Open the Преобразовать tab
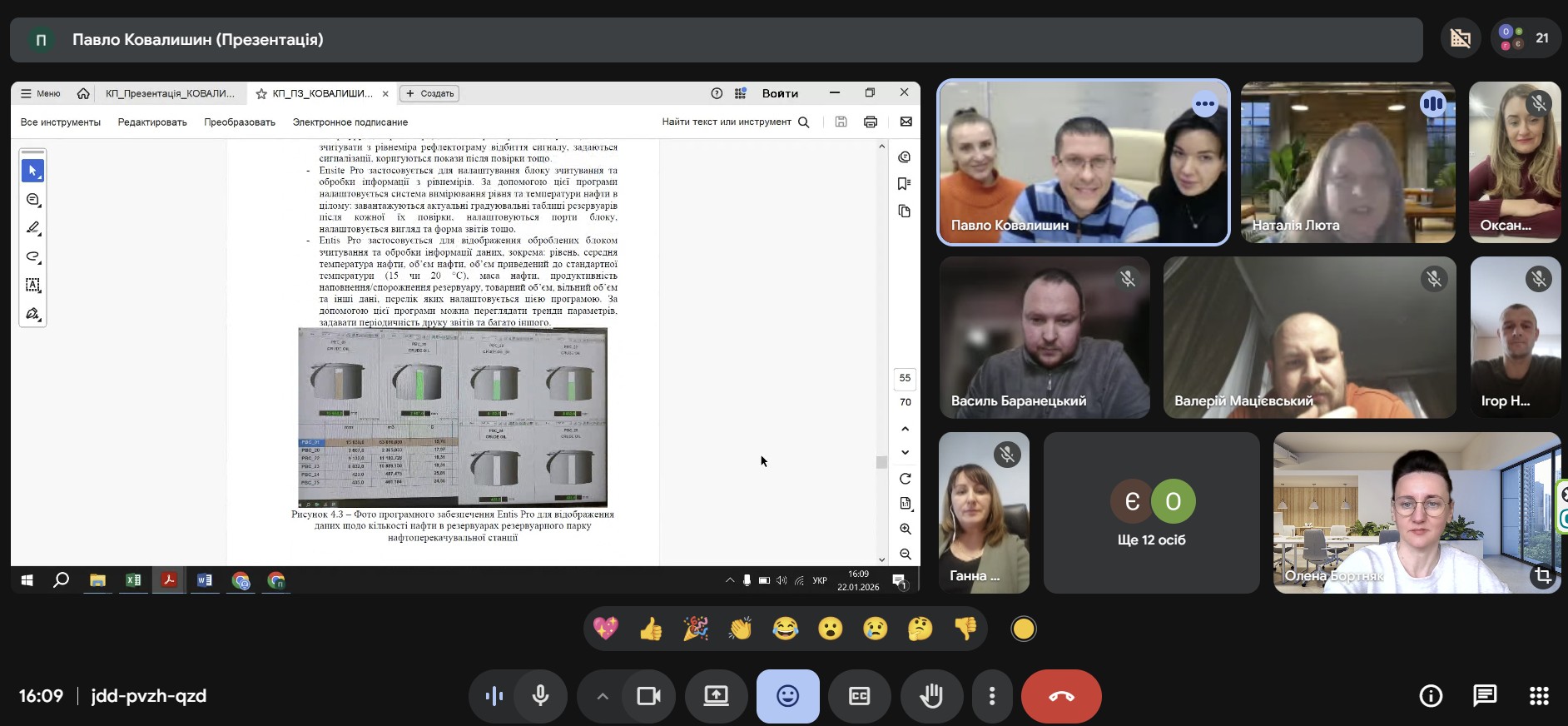Image resolution: width=1568 pixels, height=726 pixels. 240,122
